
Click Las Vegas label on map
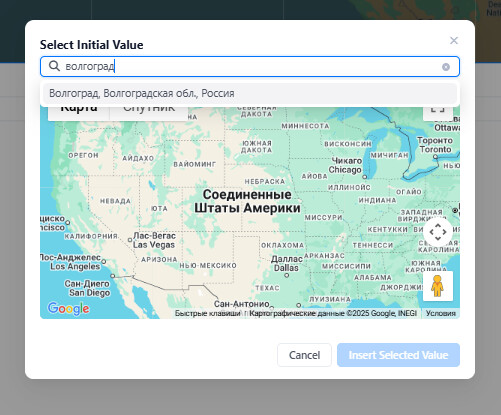coord(154,240)
